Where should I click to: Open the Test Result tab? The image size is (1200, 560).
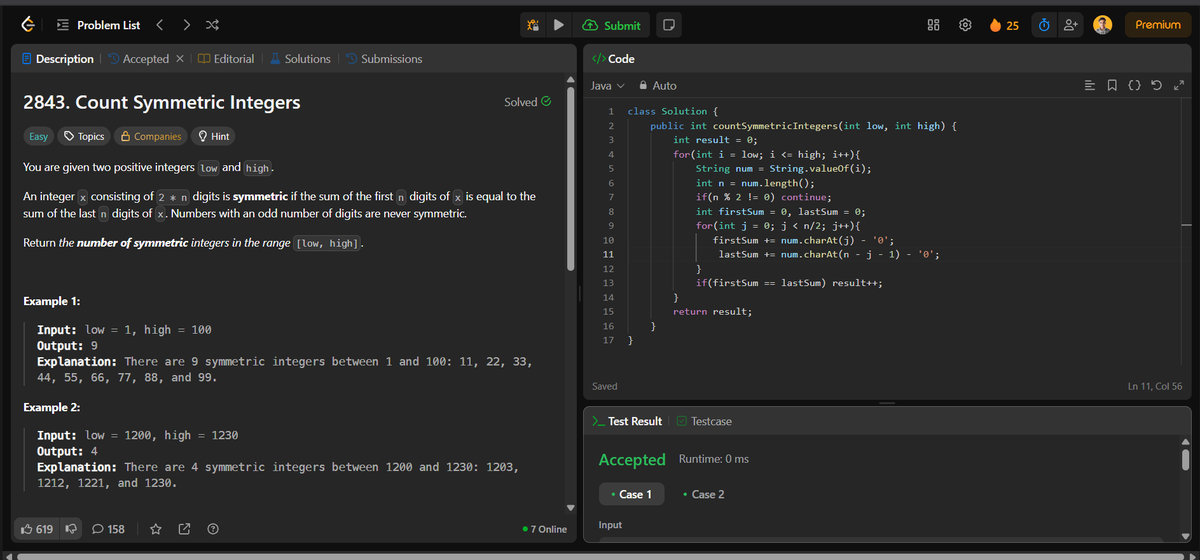(627, 421)
